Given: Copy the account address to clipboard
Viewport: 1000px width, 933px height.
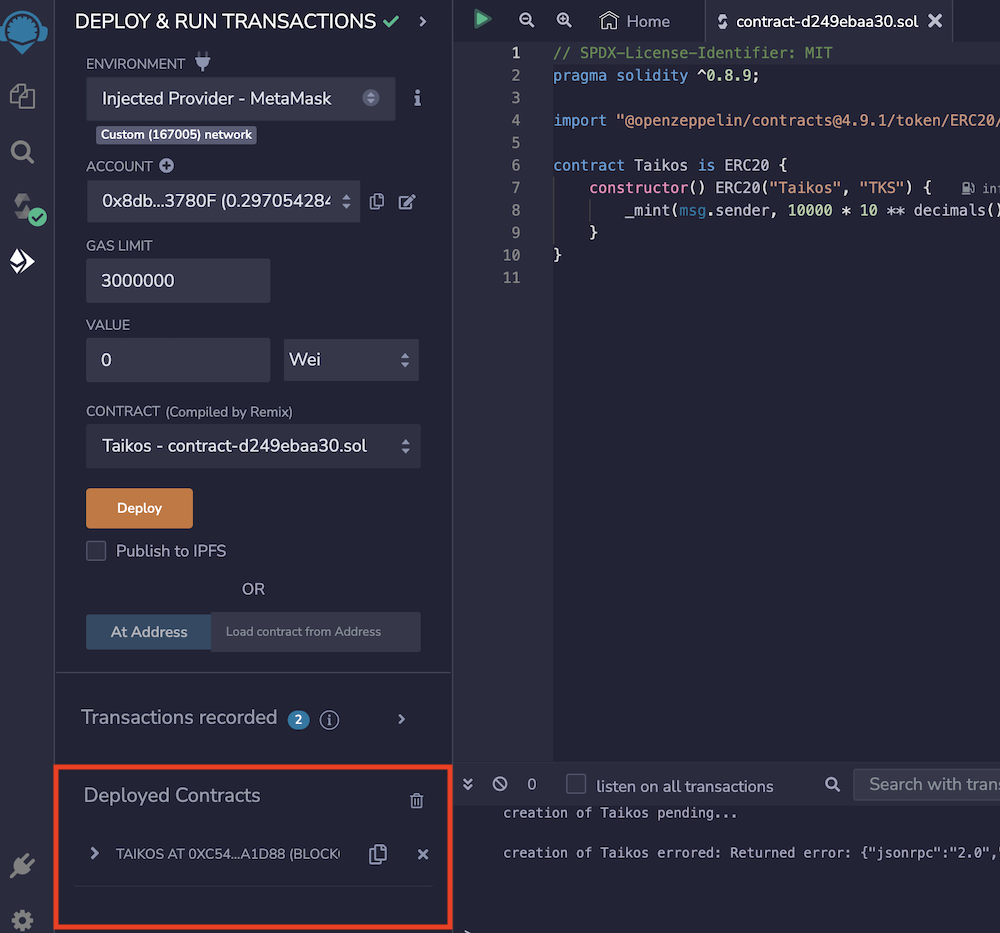Looking at the screenshot, I should coord(377,201).
